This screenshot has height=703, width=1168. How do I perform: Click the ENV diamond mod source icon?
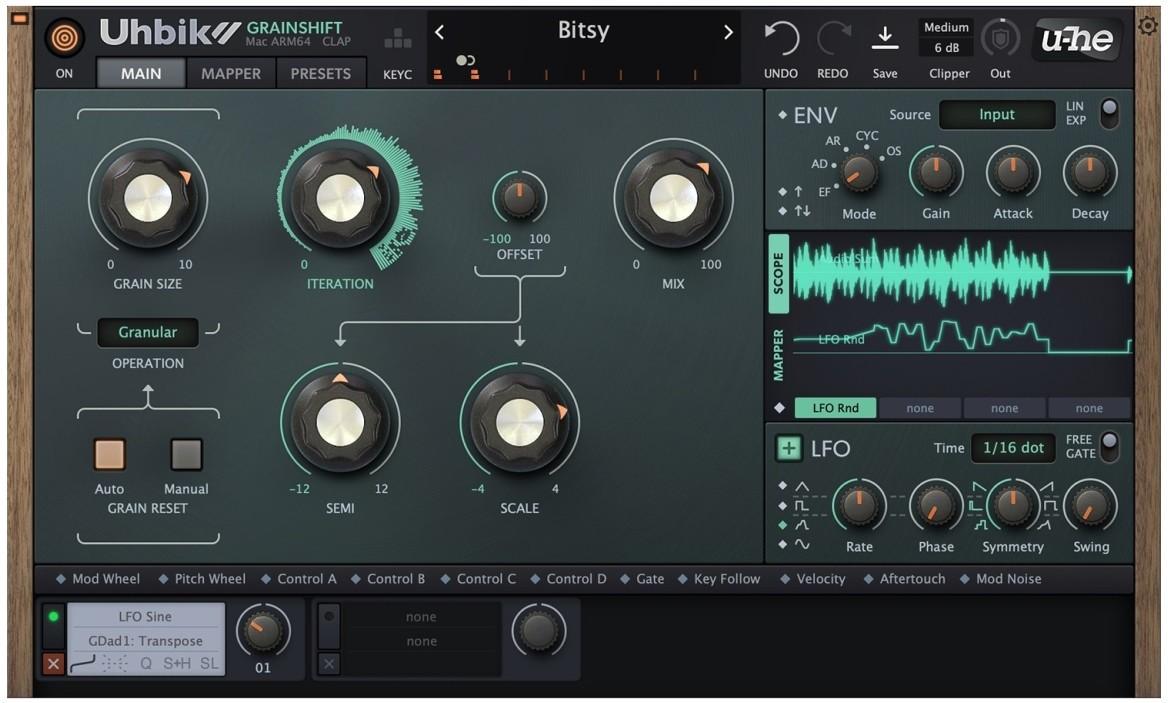coord(782,115)
